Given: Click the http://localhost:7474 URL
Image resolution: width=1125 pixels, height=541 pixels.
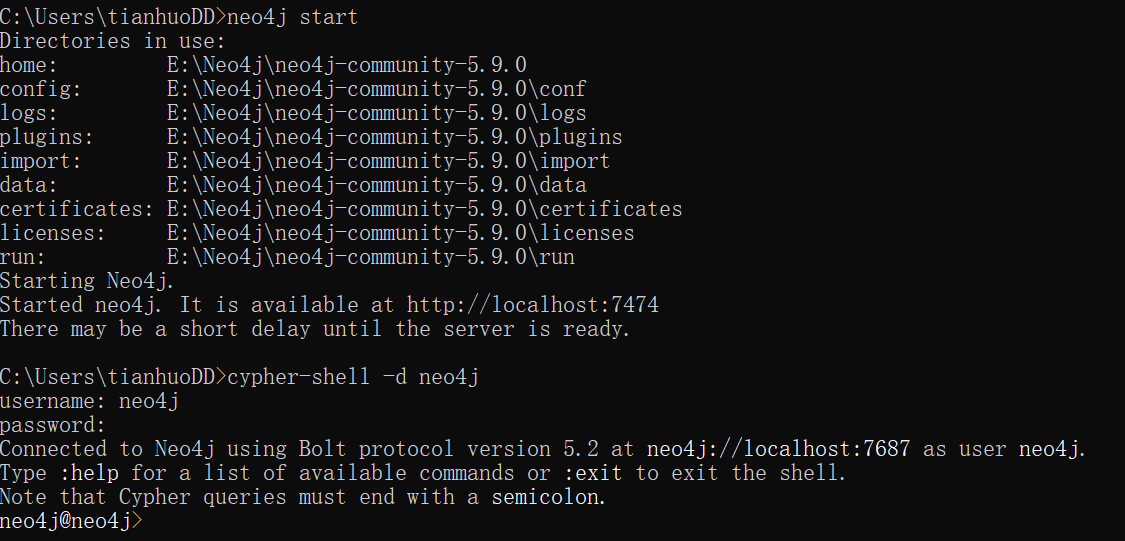Looking at the screenshot, I should [x=532, y=305].
